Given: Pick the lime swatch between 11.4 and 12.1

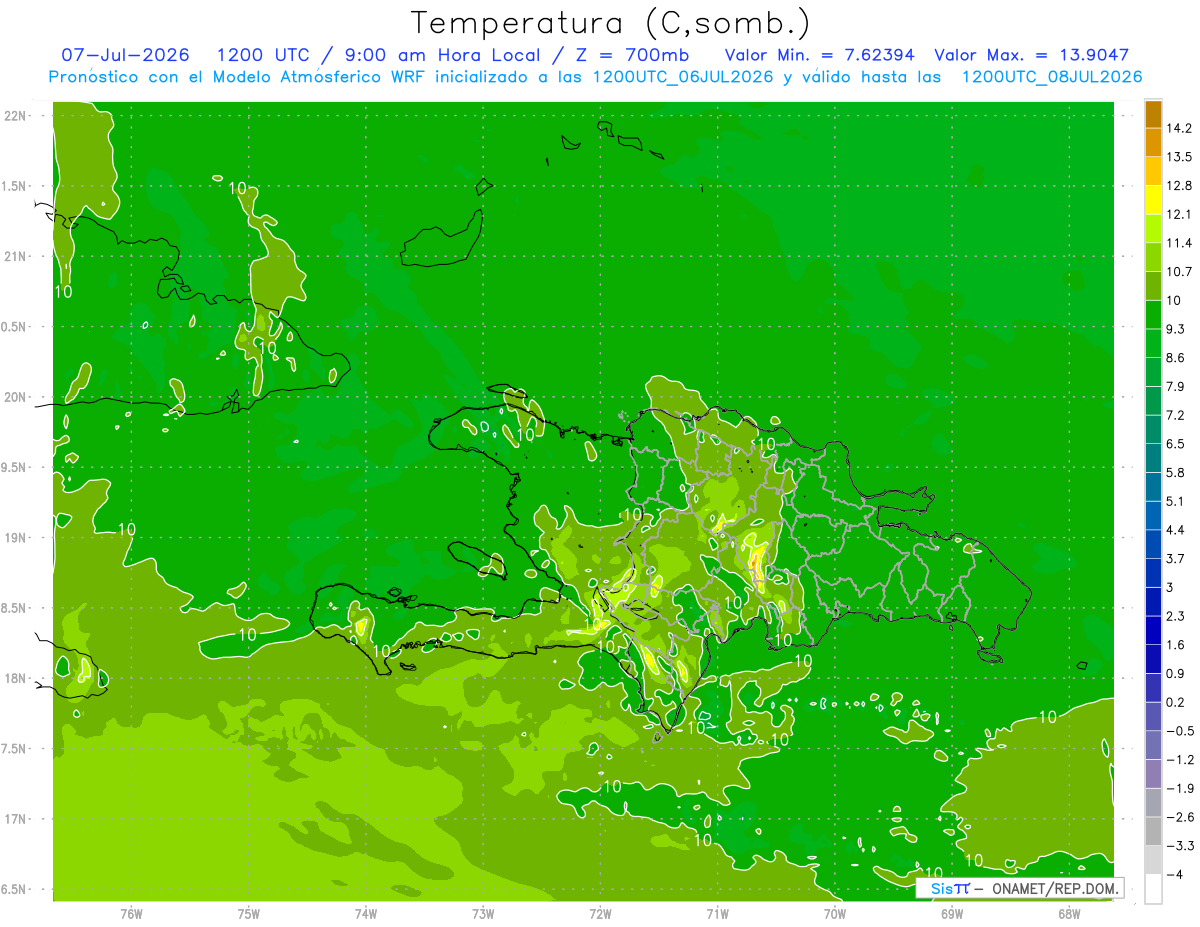Looking at the screenshot, I should click(1153, 229).
